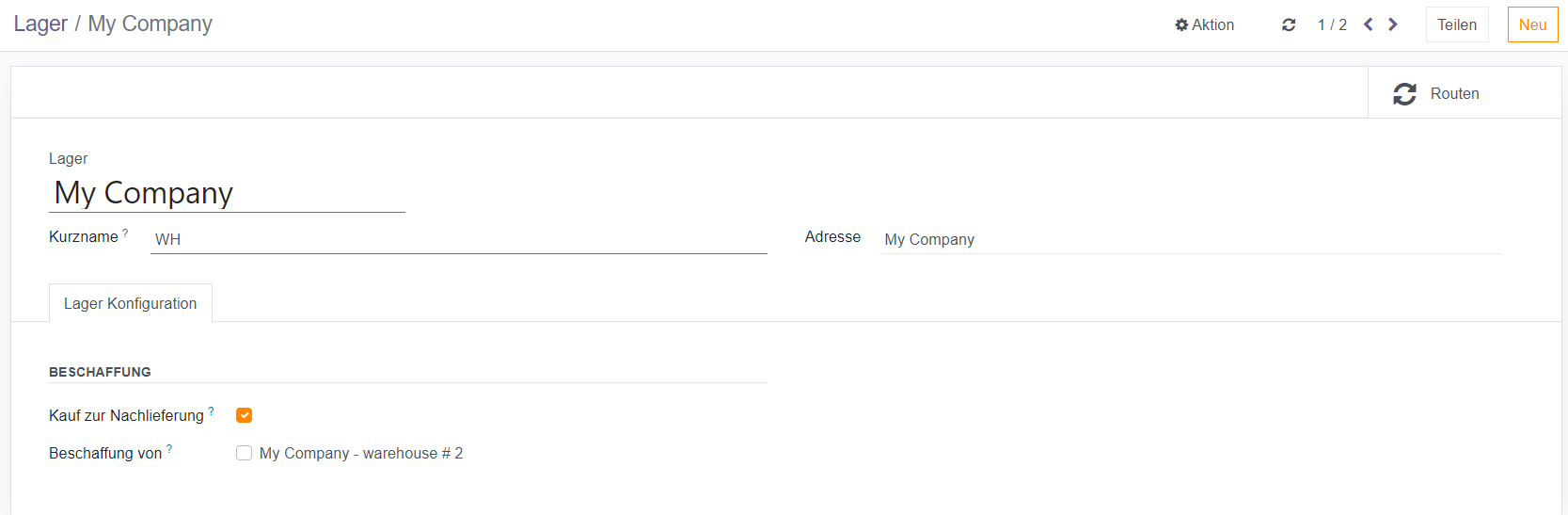The height and width of the screenshot is (515, 1568).
Task: Click the warehouse name field My Company
Action: point(227,193)
